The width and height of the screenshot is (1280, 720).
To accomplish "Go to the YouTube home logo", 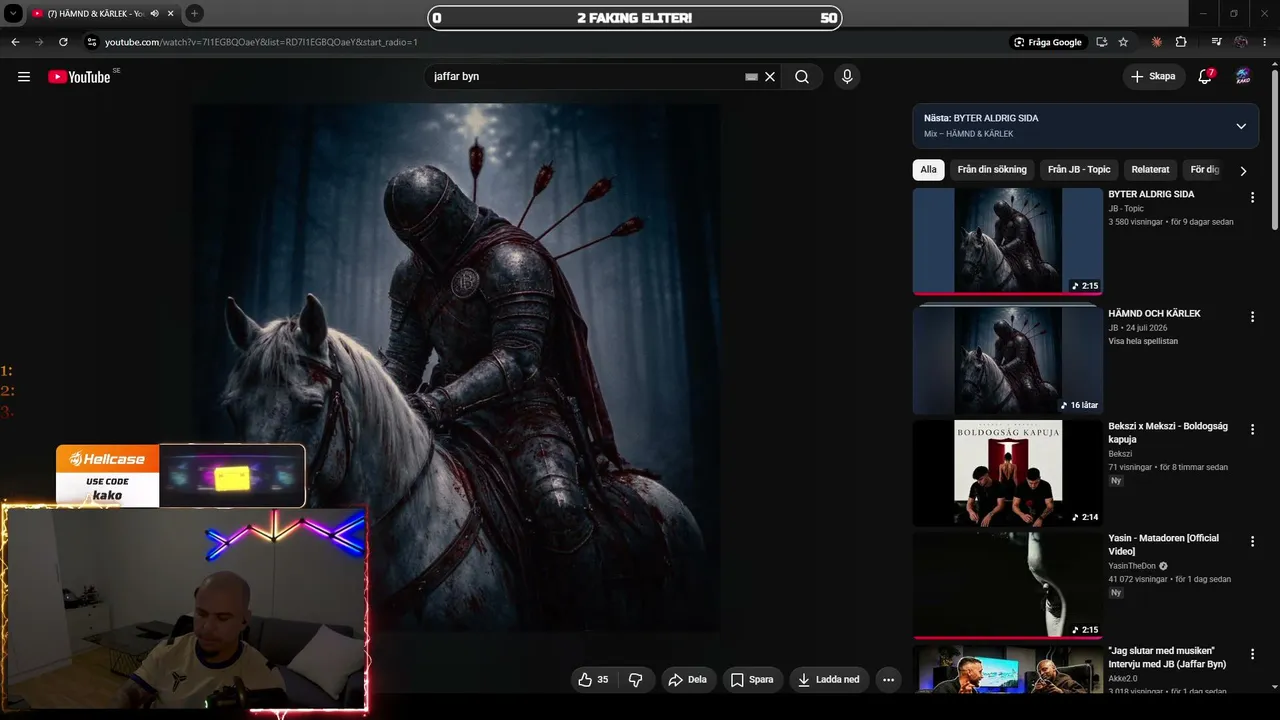I will 79,77.
